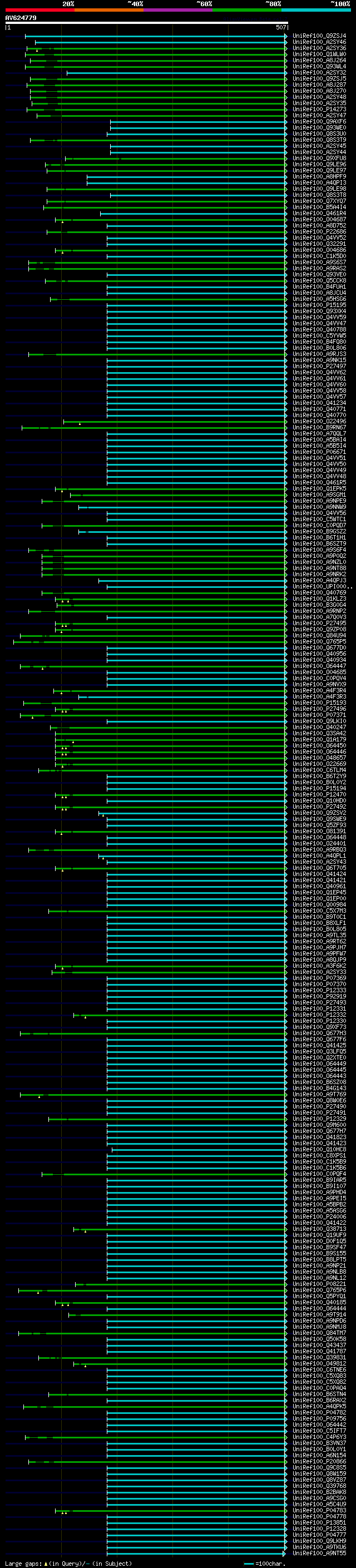The height and width of the screenshot is (1568, 356).
Task: Click the UniRef100_A9NT55 label
Action: point(319,1553)
